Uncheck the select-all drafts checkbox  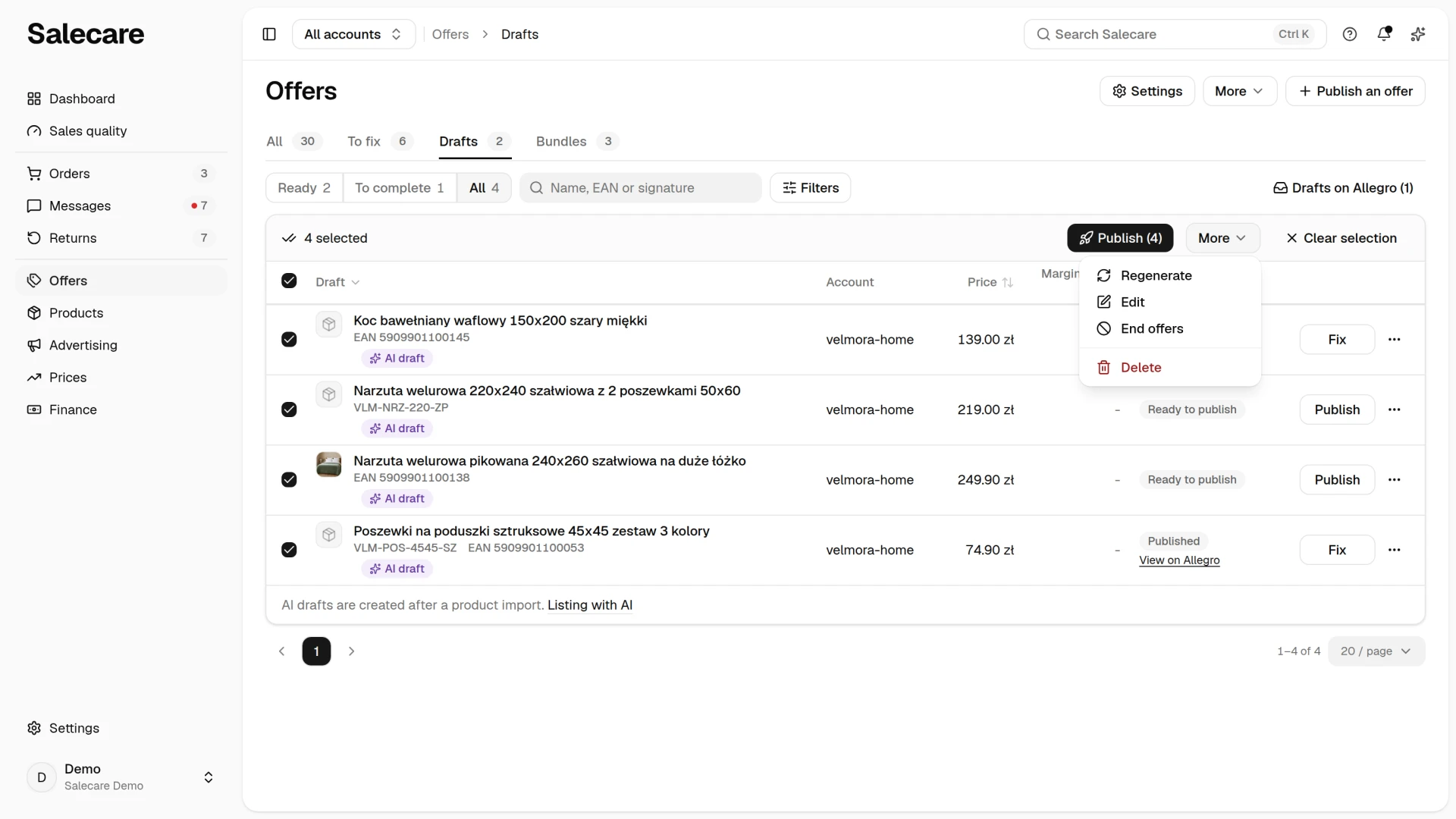coord(289,281)
